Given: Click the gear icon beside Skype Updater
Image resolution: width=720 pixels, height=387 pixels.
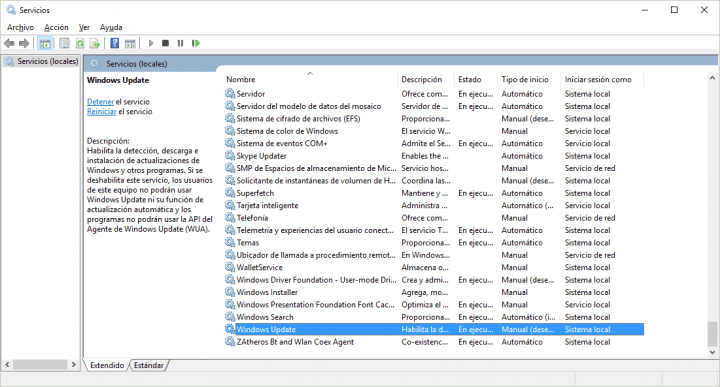Looking at the screenshot, I should 230,156.
